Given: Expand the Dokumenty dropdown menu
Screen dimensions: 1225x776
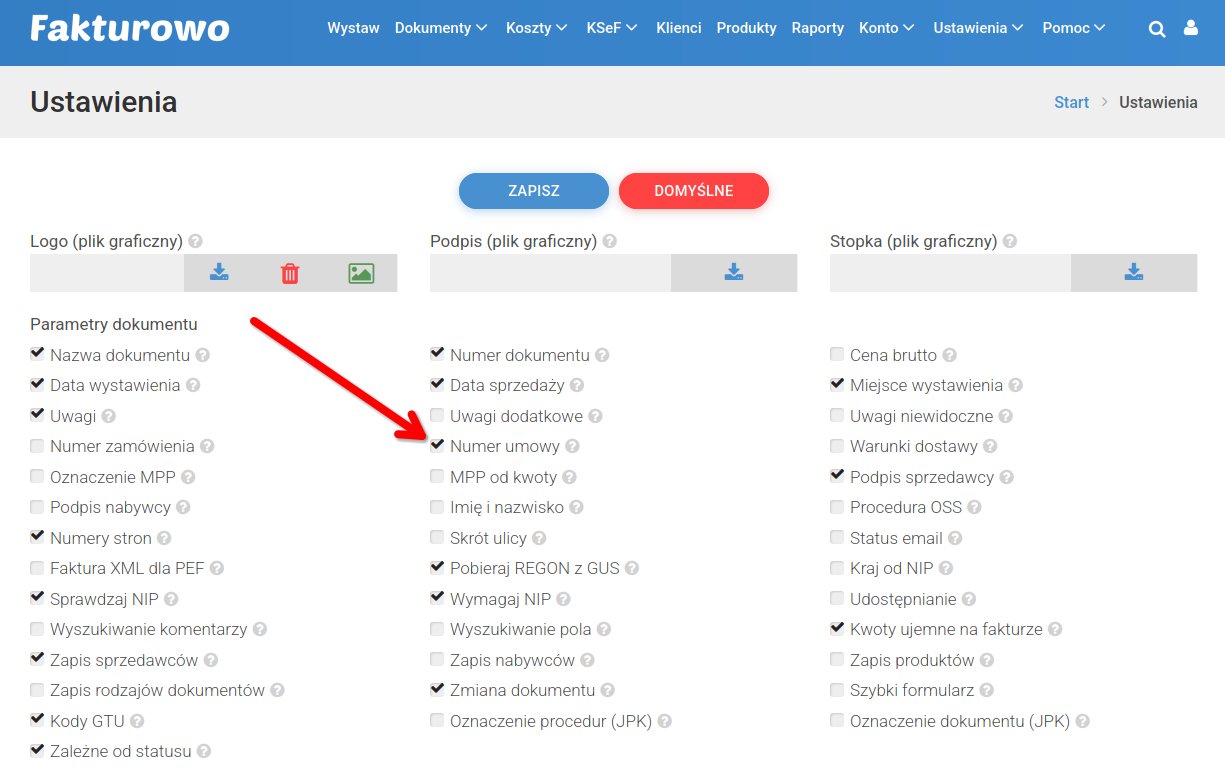Looking at the screenshot, I should [440, 28].
